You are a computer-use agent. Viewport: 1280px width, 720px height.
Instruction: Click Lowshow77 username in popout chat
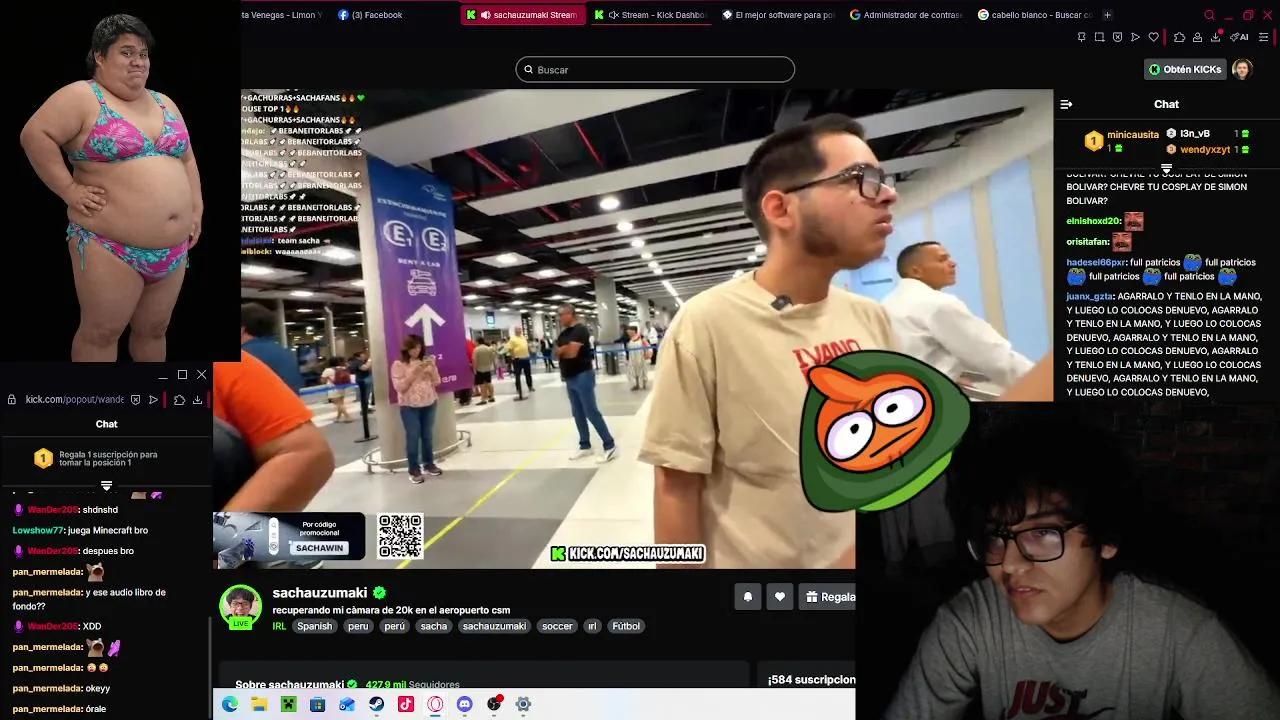point(38,530)
